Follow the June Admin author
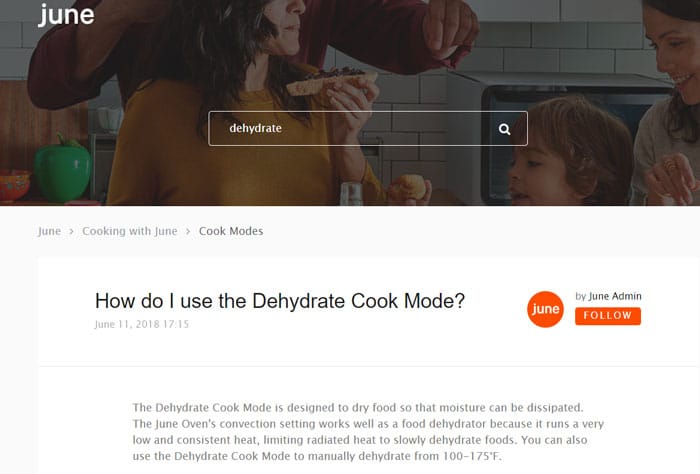The image size is (700, 474). tap(608, 316)
